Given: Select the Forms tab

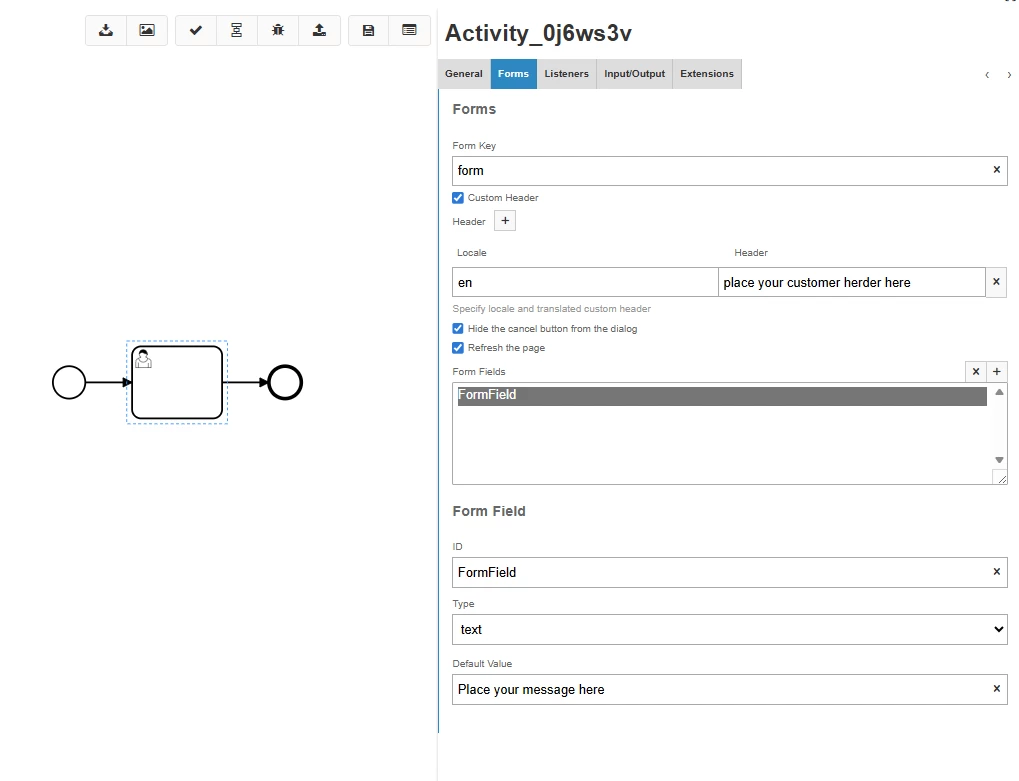Looking at the screenshot, I should coord(513,74).
